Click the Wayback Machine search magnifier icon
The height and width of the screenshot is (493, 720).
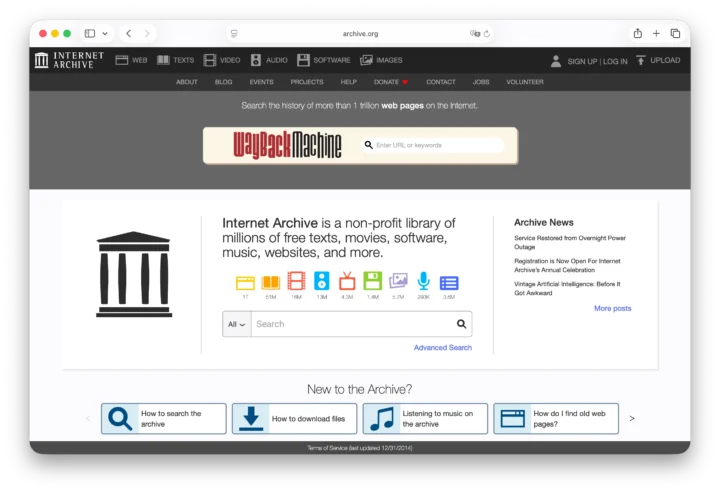click(x=368, y=145)
